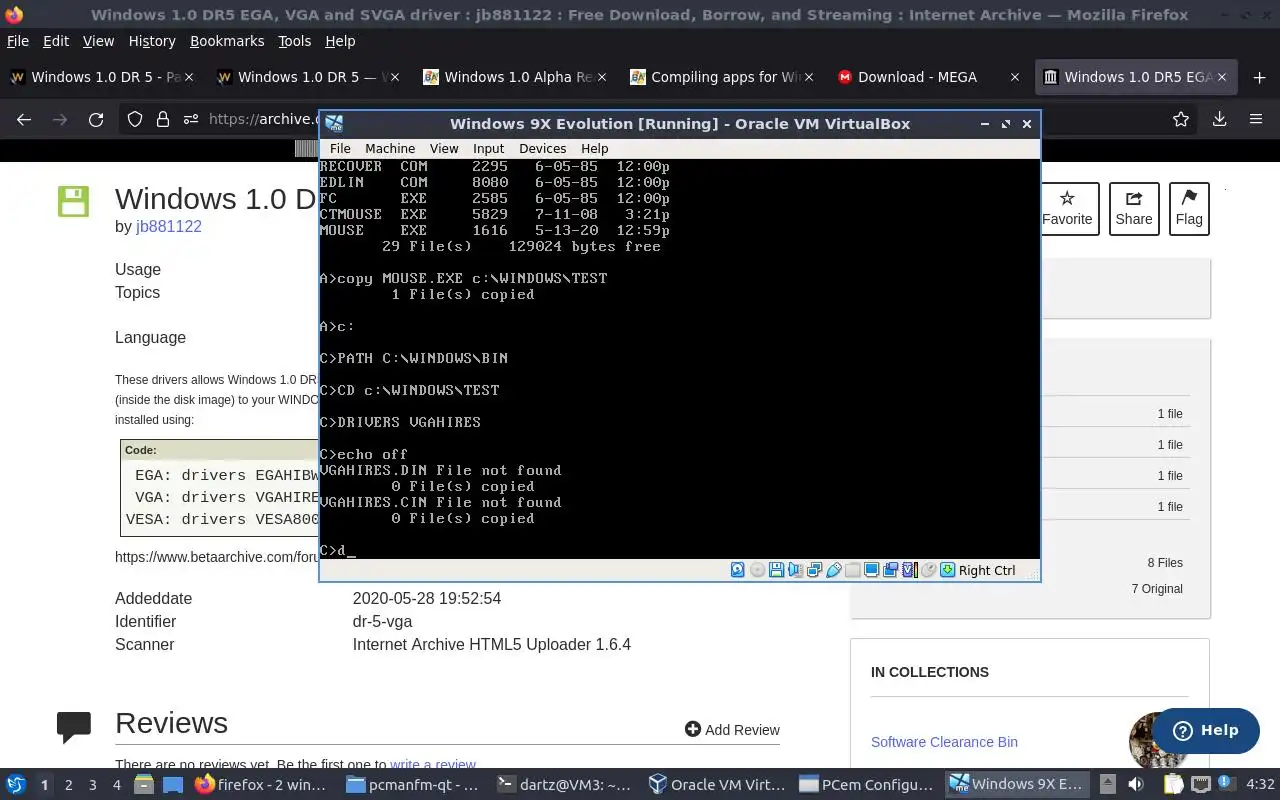1280x800 pixels.
Task: Open the floppy disk indicator in VirtualBox
Action: [x=776, y=570]
